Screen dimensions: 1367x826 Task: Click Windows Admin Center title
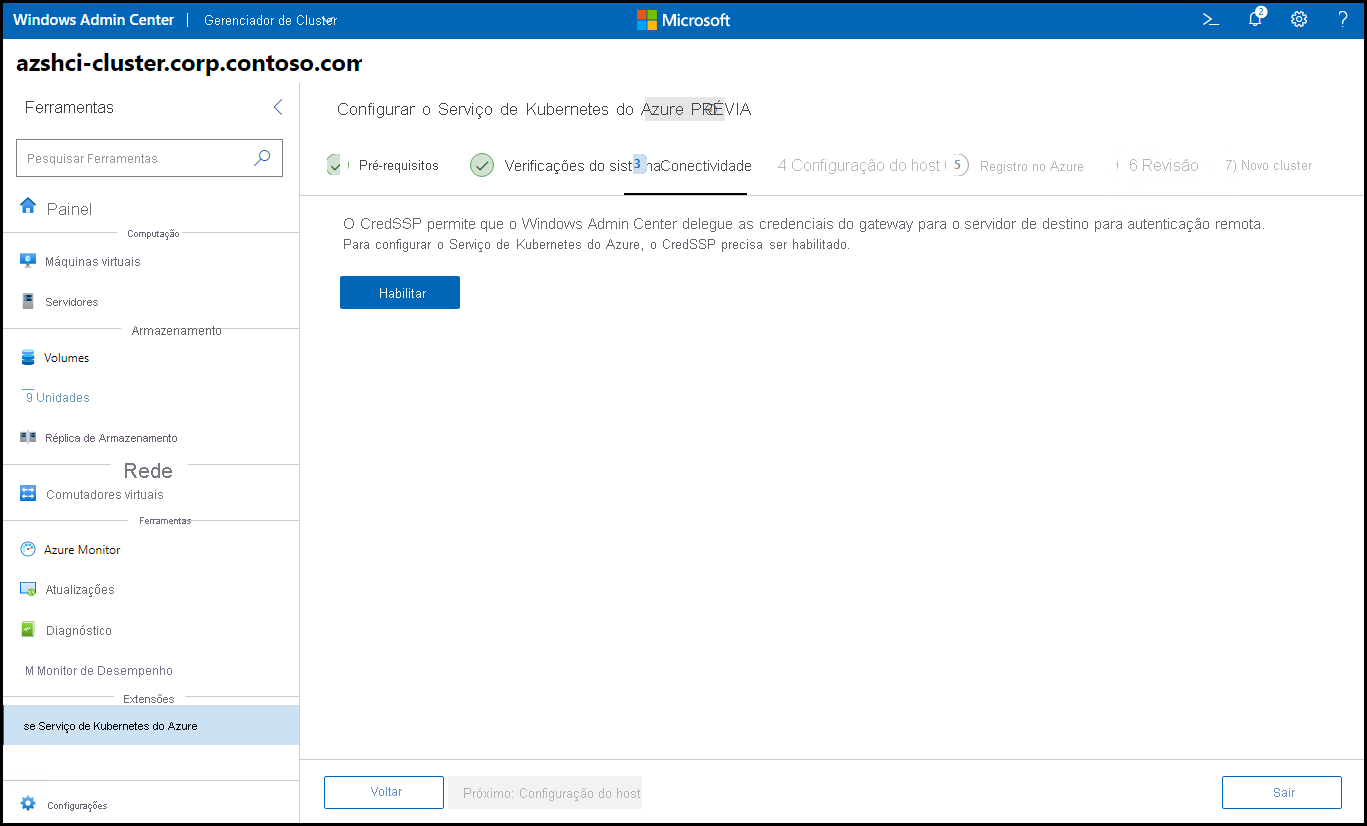click(93, 20)
